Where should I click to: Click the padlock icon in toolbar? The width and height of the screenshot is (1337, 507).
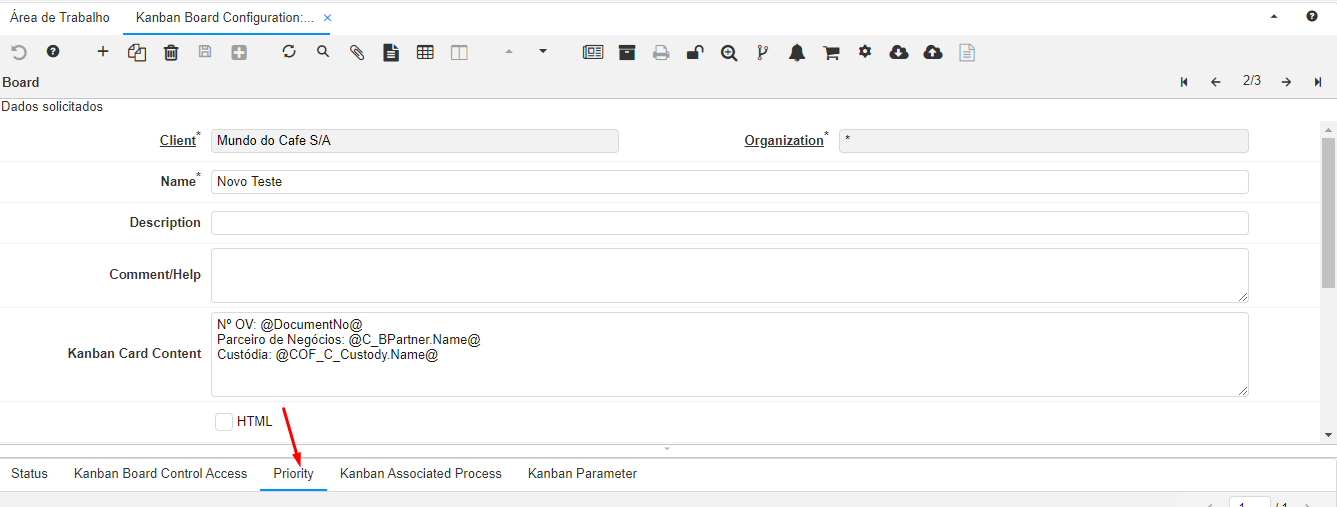coord(695,53)
